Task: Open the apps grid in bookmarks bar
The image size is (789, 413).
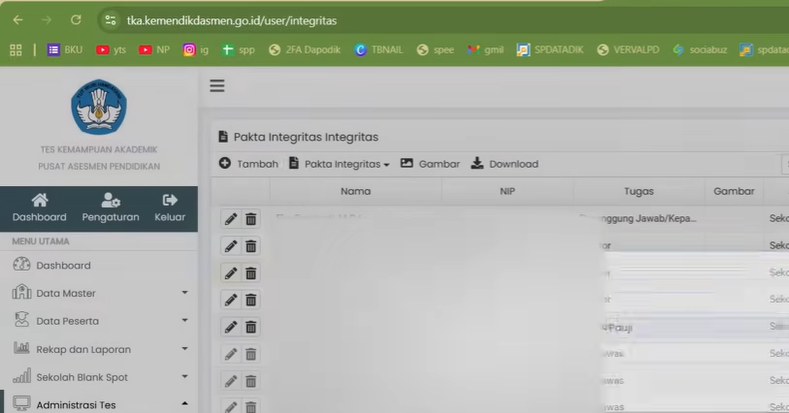Action: pos(16,50)
